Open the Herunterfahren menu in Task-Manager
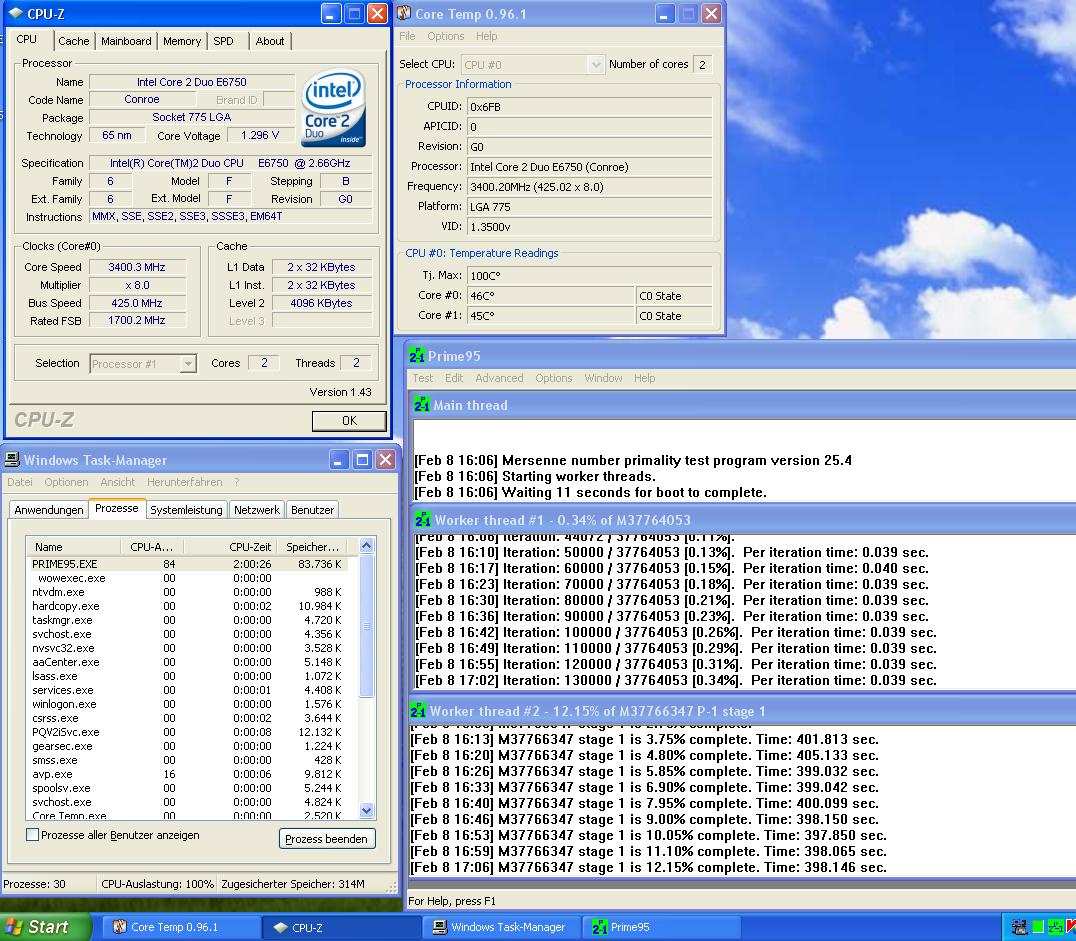1076x941 pixels. pyautogui.click(x=185, y=482)
